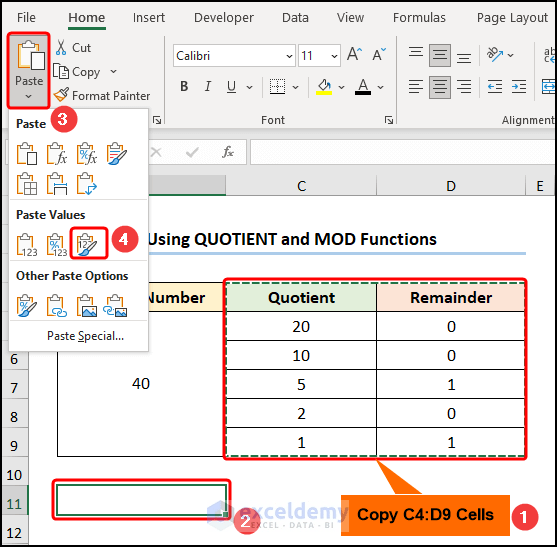Select the empty highlighted cell in row 11
This screenshot has height=547, width=557.
[141, 500]
